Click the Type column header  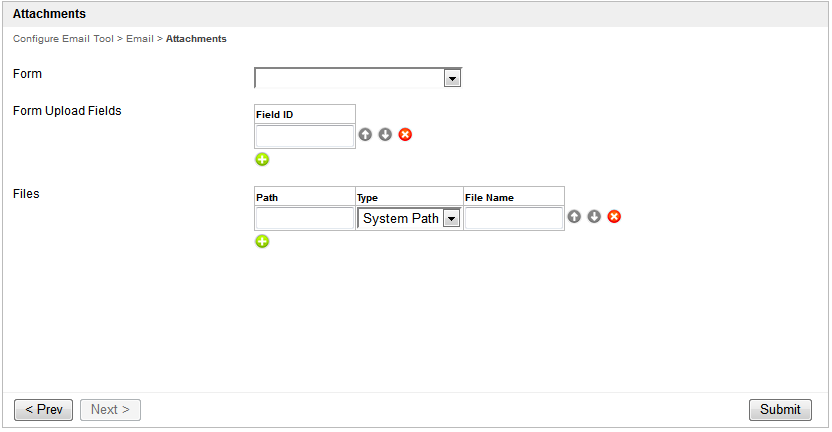tap(368, 198)
